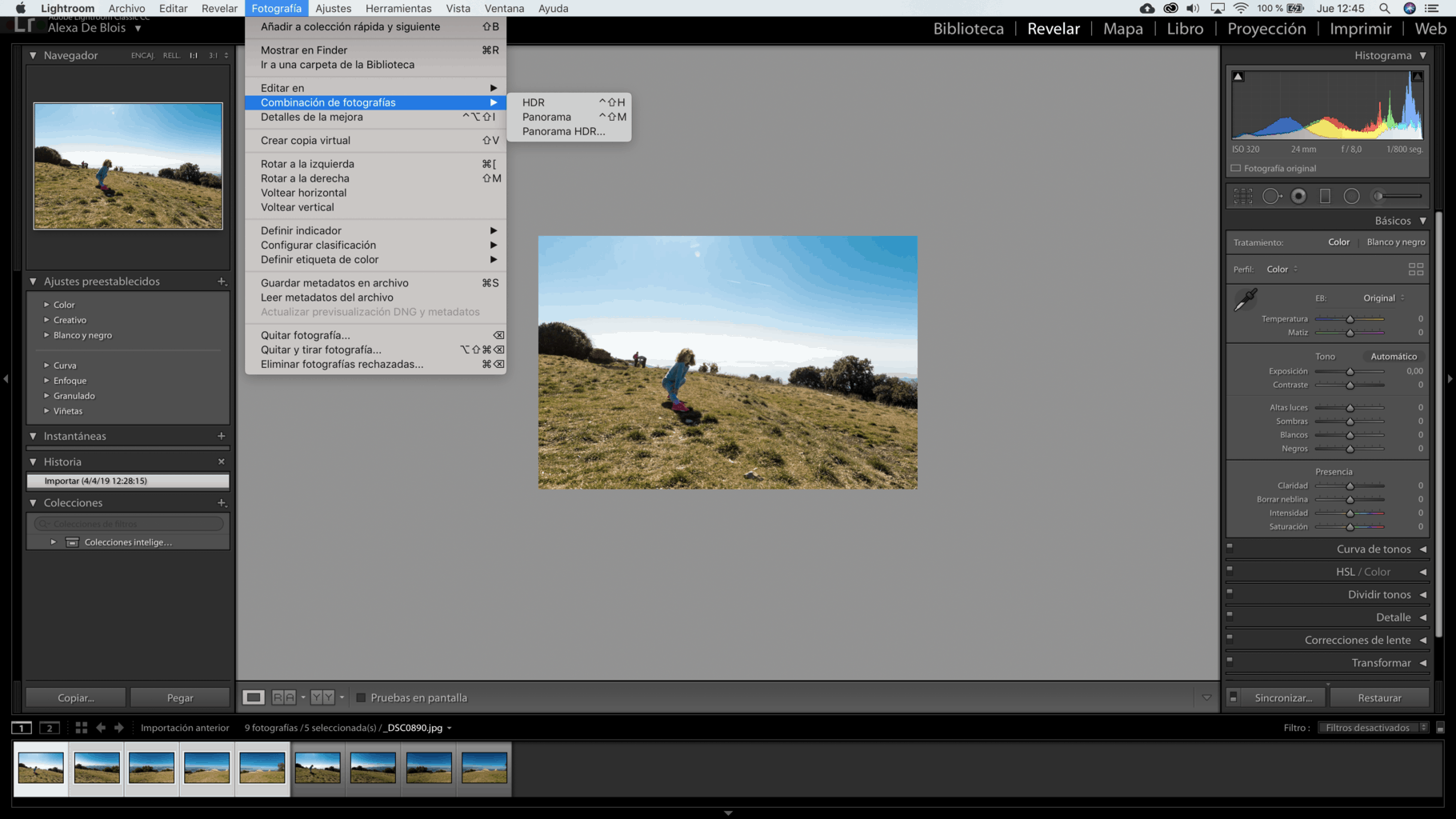Click the Copiar... button
This screenshot has width=1456, height=819.
click(76, 697)
